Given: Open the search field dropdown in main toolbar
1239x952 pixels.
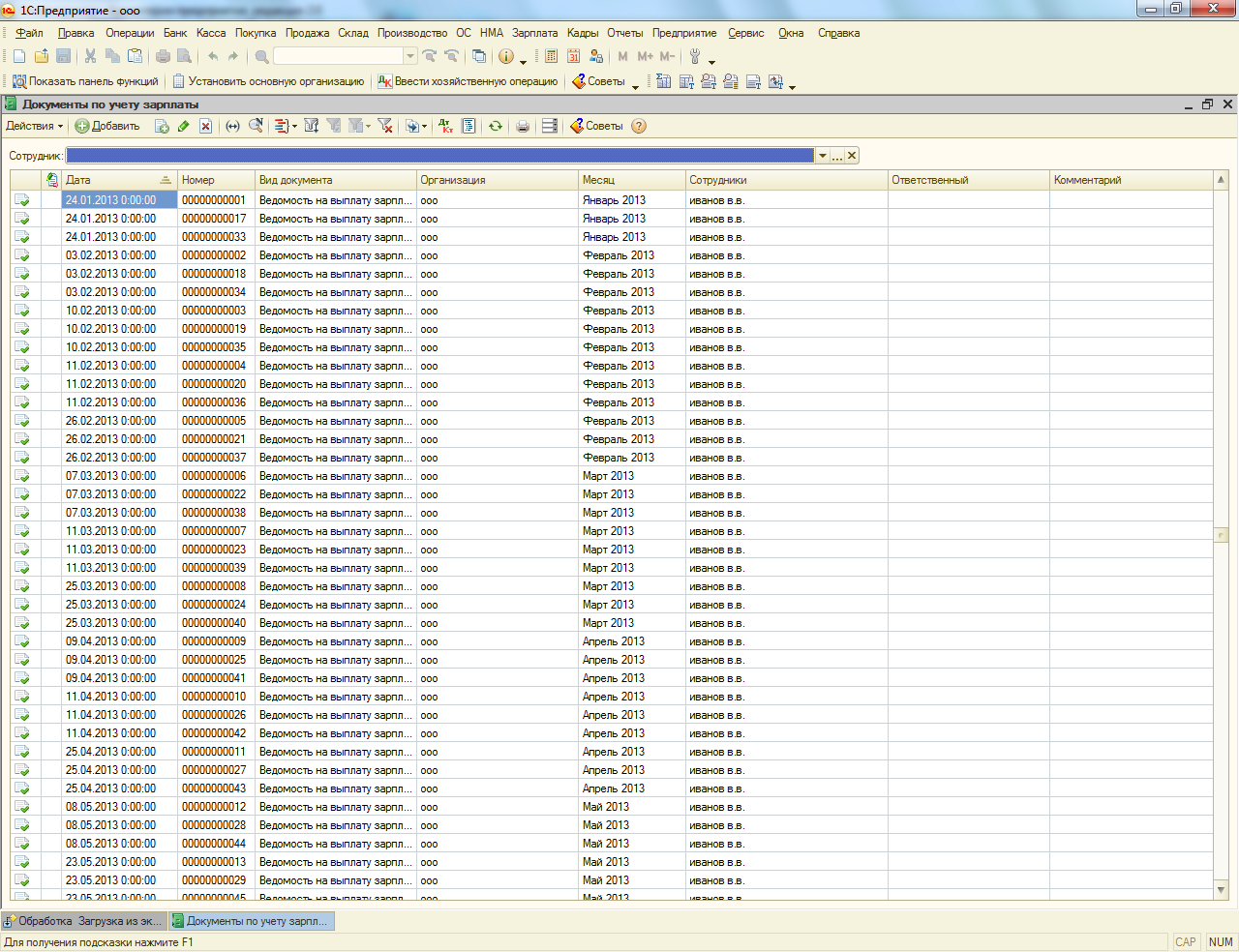Looking at the screenshot, I should click(x=410, y=56).
